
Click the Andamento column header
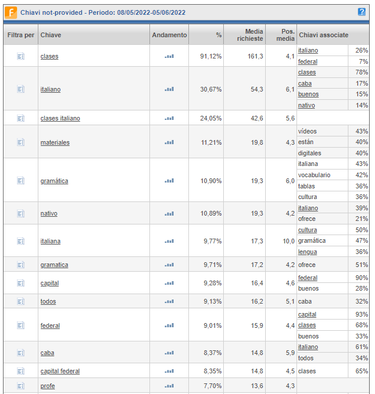169,35
